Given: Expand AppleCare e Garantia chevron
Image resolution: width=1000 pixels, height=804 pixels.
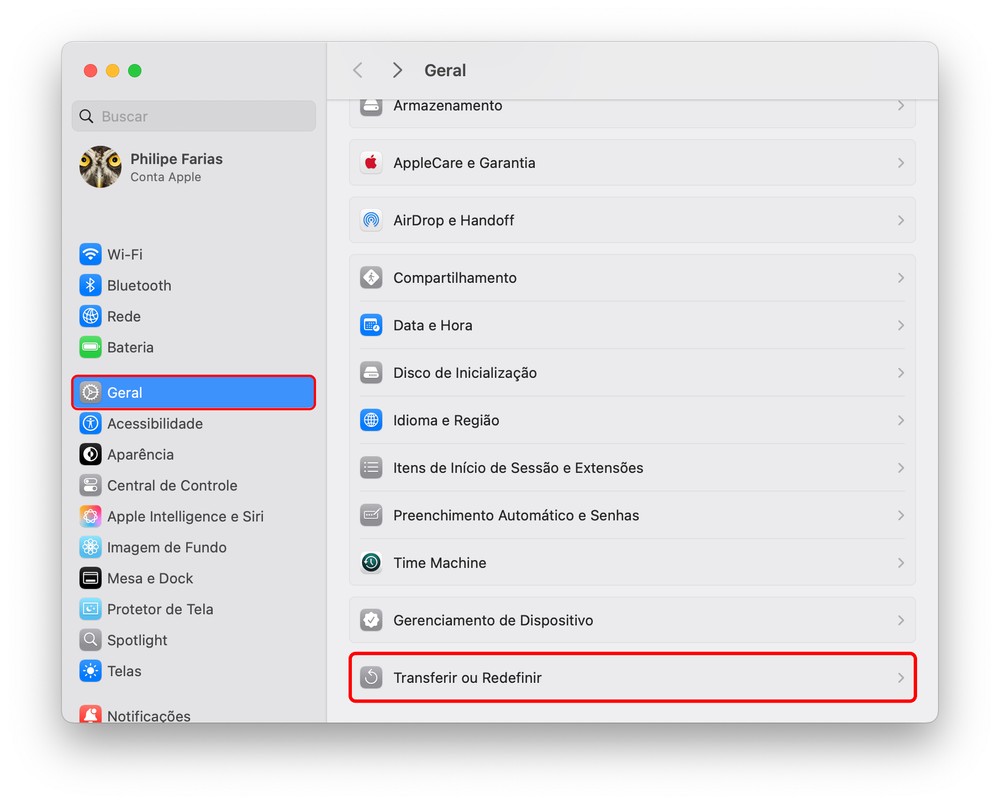Looking at the screenshot, I should tap(901, 163).
